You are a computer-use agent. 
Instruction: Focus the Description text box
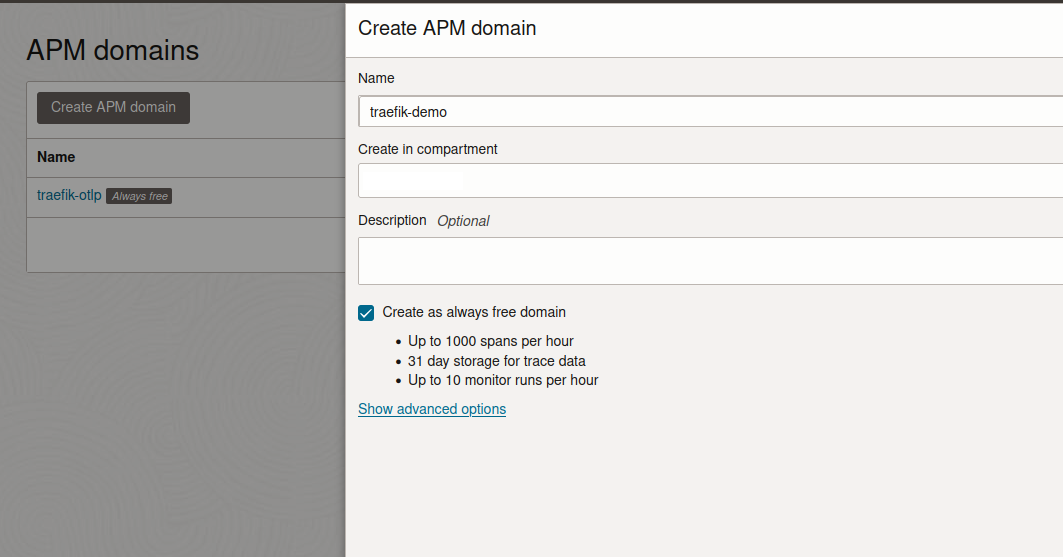(x=710, y=261)
